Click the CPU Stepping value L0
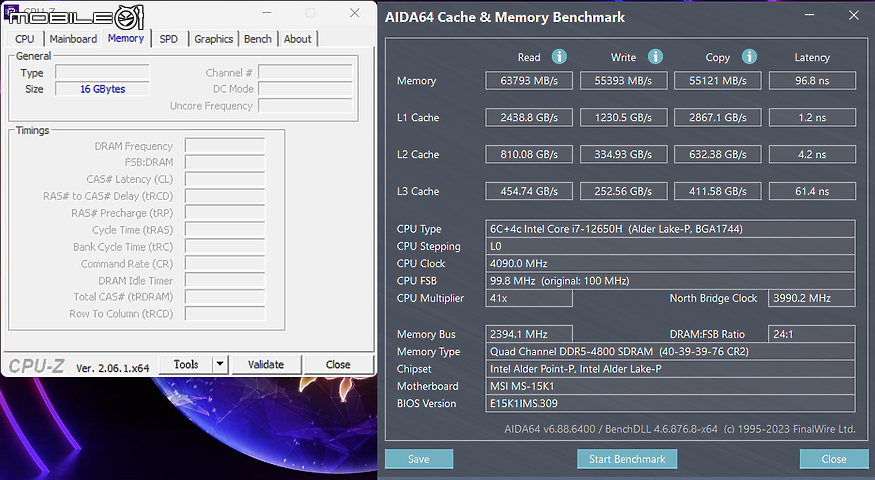 point(670,246)
